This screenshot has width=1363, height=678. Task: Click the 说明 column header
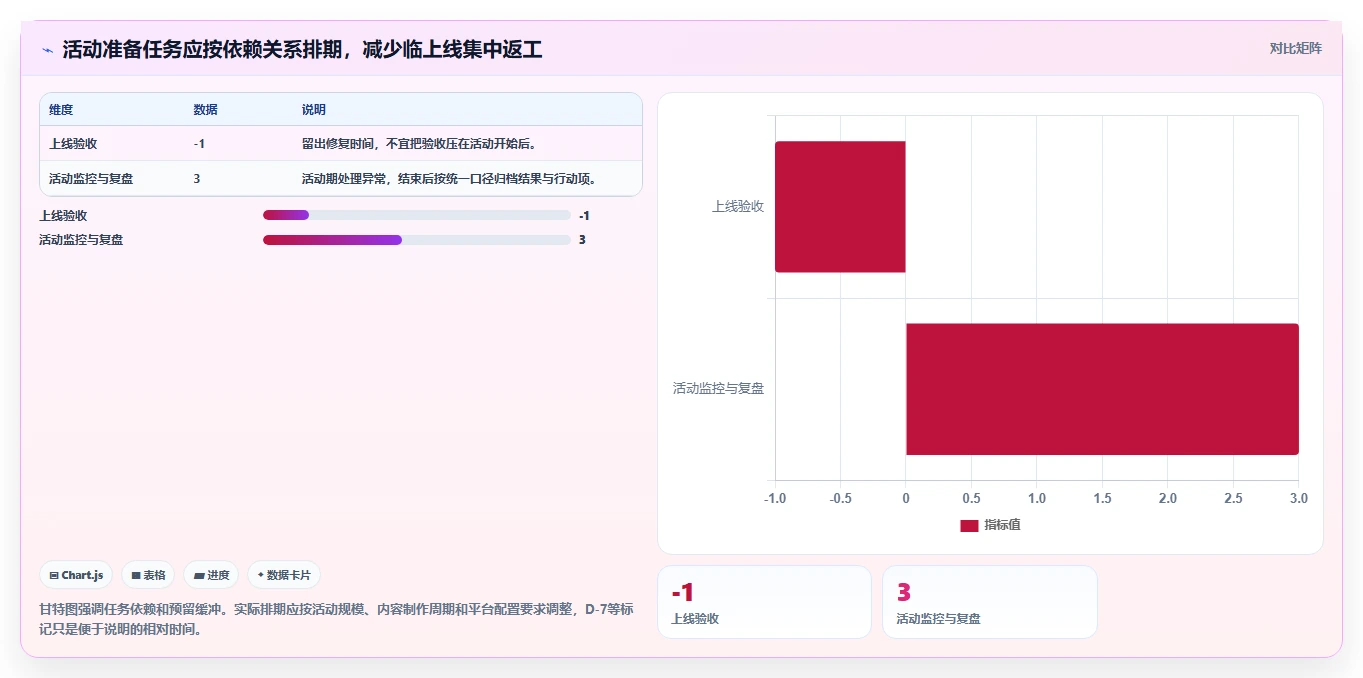pos(314,110)
